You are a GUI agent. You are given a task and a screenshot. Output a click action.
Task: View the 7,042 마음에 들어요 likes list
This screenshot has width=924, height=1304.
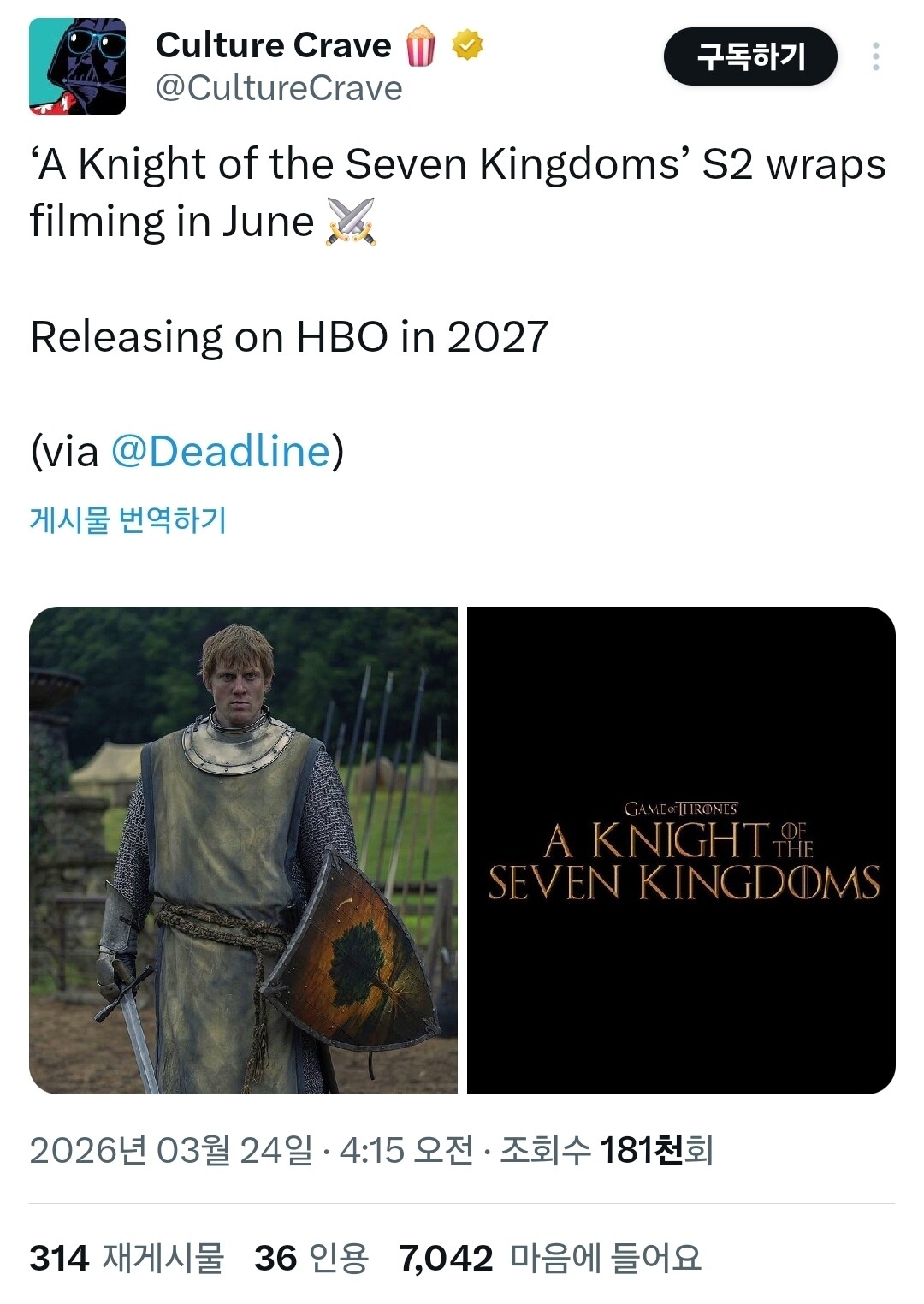(550, 1258)
